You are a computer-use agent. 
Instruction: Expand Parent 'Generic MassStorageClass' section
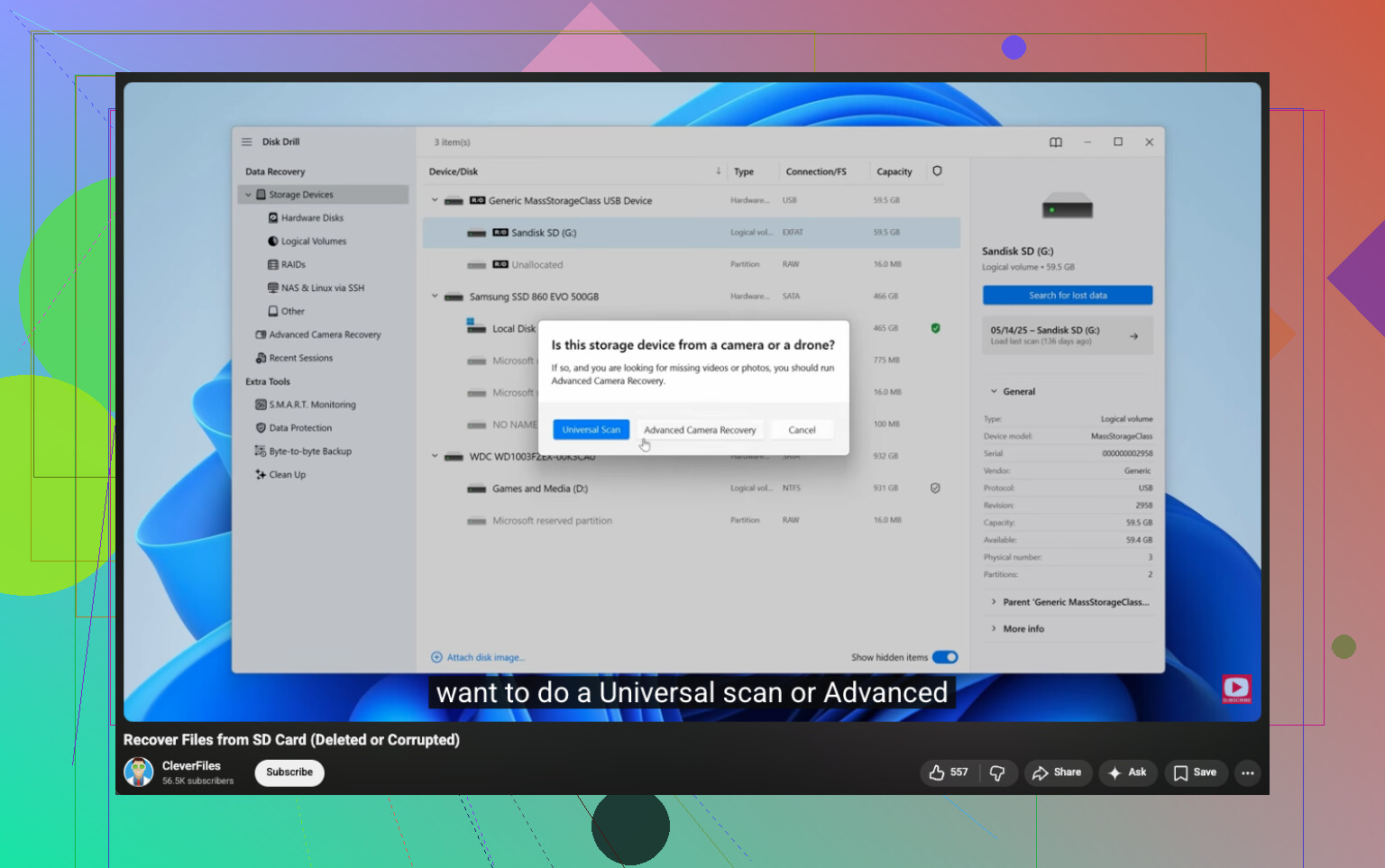click(994, 602)
